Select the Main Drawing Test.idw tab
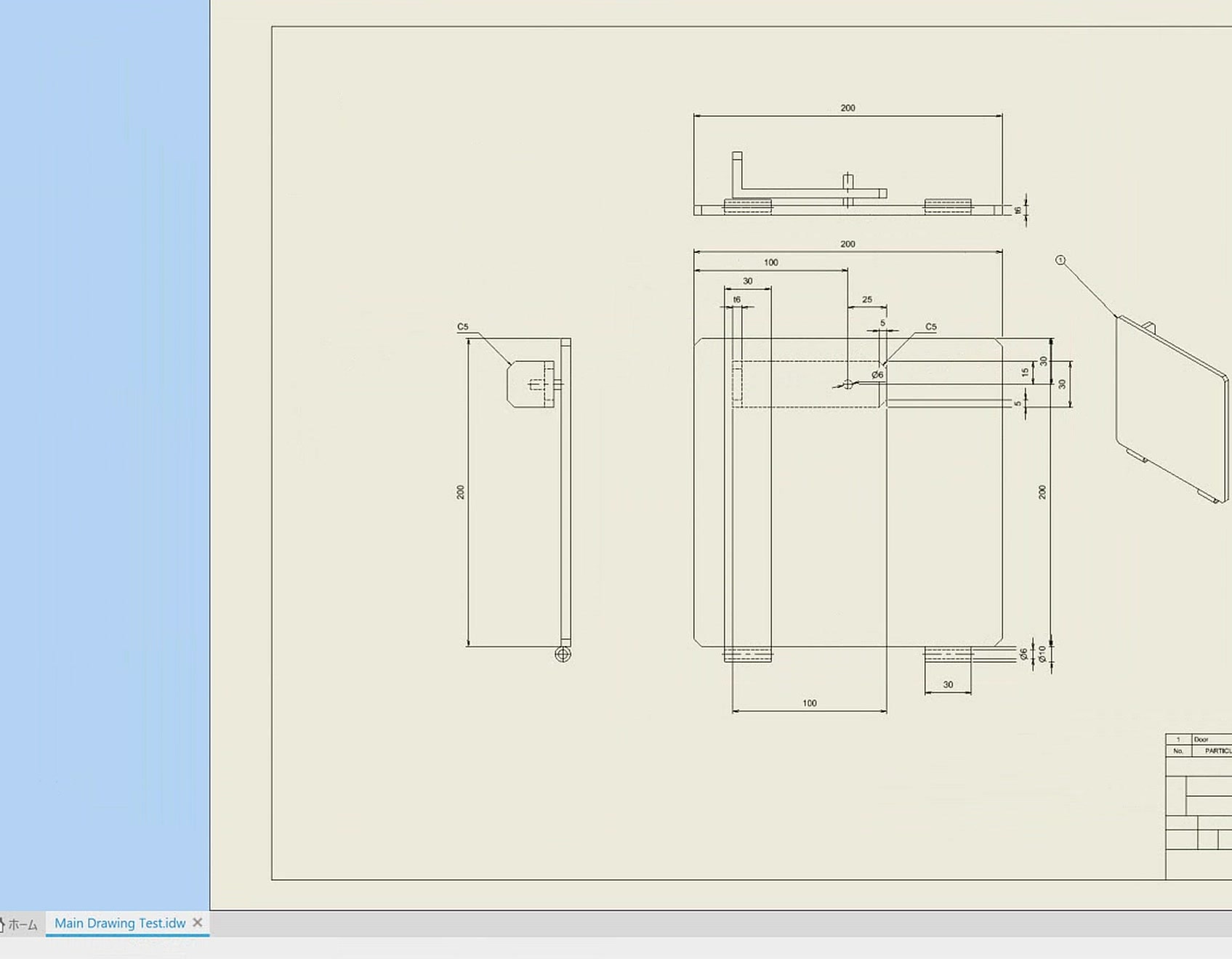Screen dimensions: 1232x959 point(120,923)
